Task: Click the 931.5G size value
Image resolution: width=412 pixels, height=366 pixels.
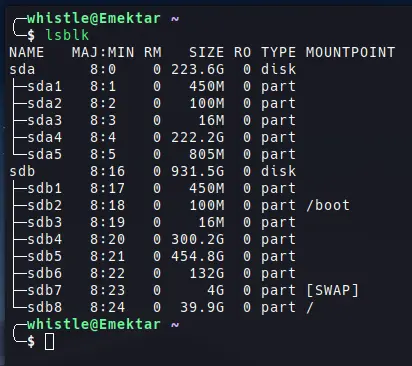Action: tap(198, 171)
